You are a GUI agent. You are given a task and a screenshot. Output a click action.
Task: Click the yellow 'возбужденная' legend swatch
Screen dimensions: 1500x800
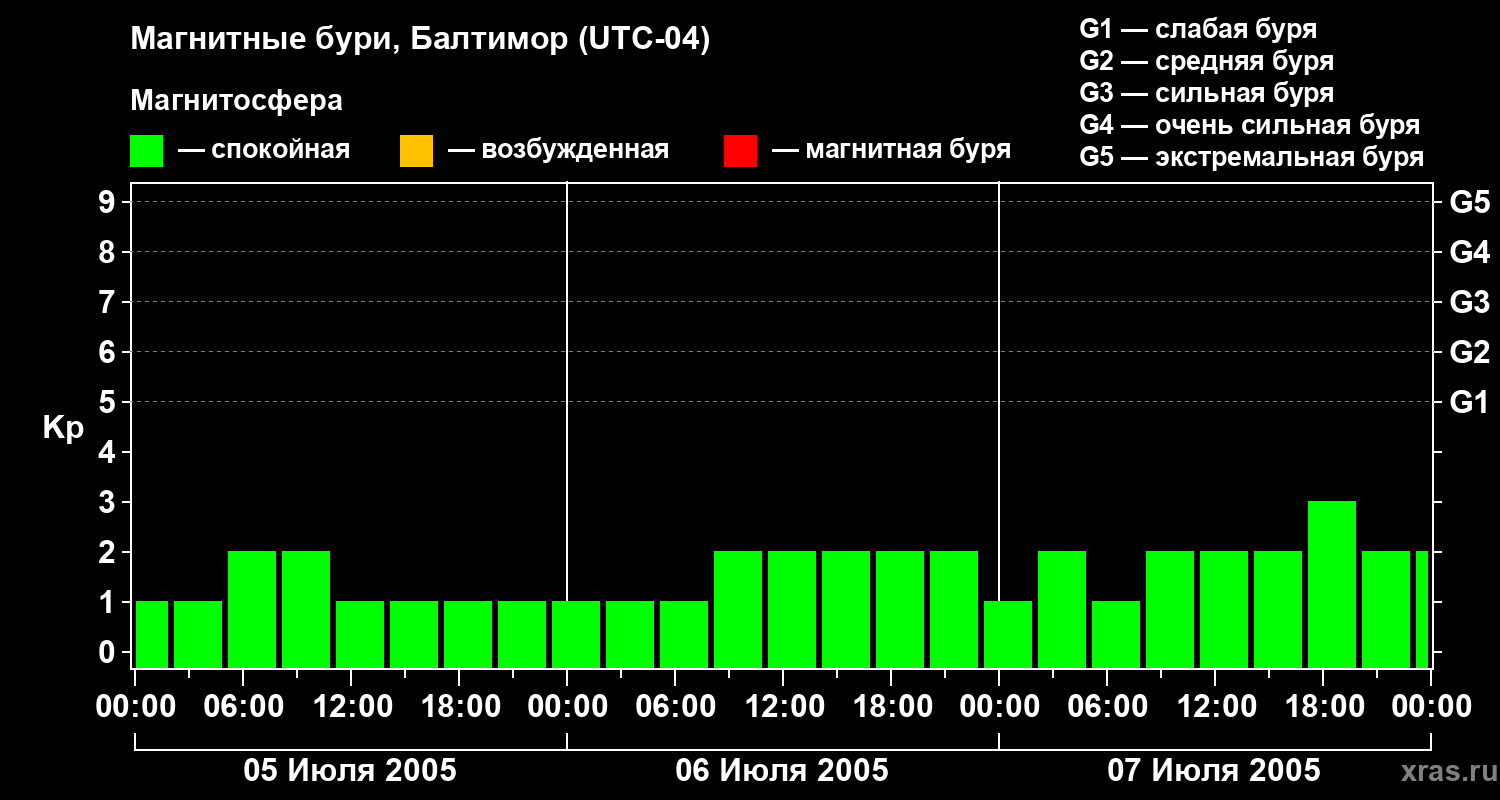pyautogui.click(x=416, y=151)
